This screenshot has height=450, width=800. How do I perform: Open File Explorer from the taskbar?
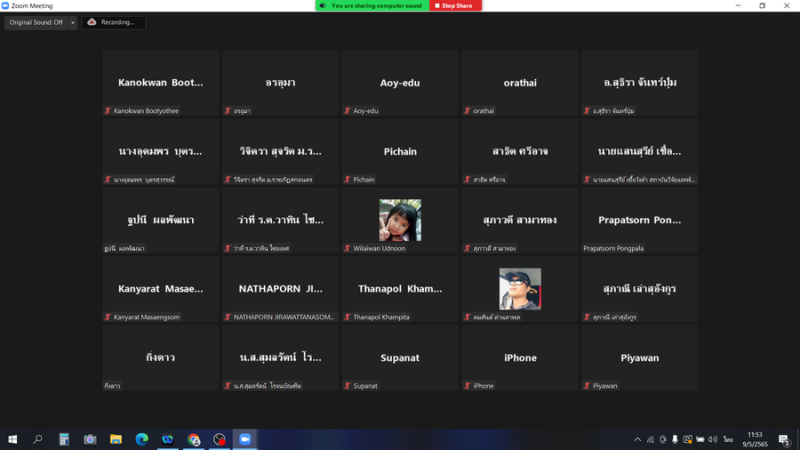click(x=116, y=439)
